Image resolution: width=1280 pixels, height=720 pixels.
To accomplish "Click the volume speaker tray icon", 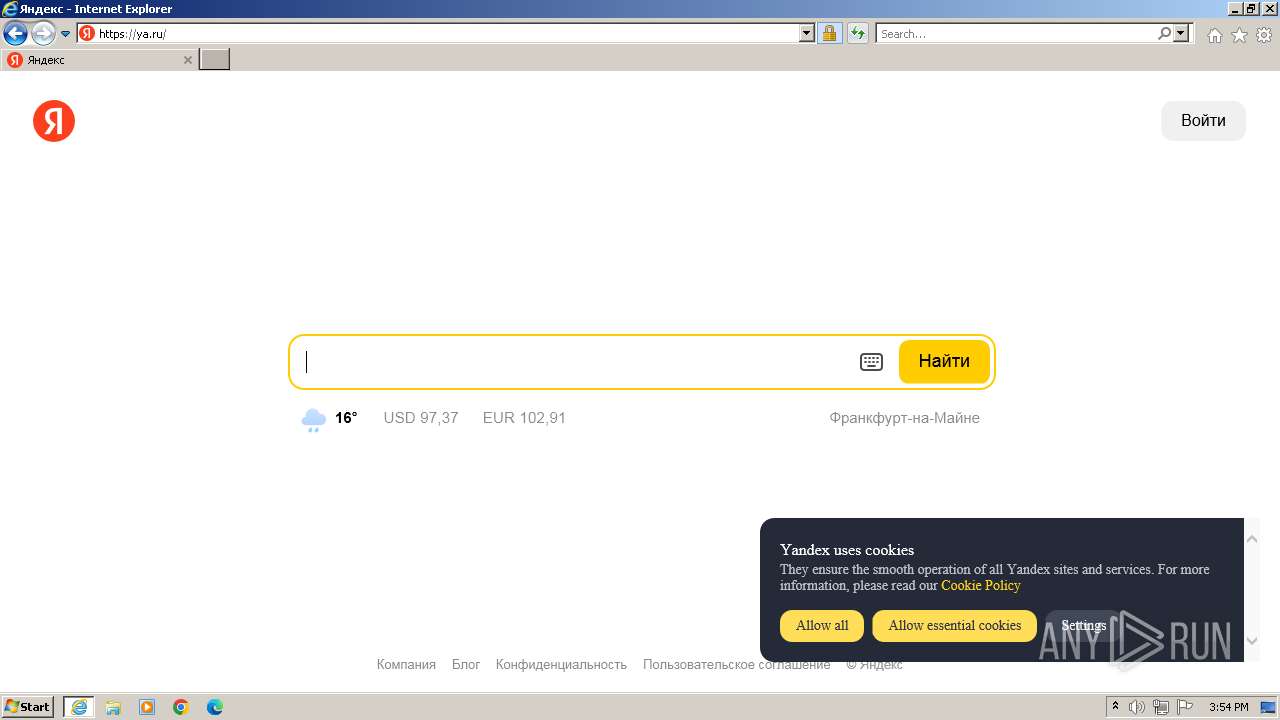I will [1137, 707].
